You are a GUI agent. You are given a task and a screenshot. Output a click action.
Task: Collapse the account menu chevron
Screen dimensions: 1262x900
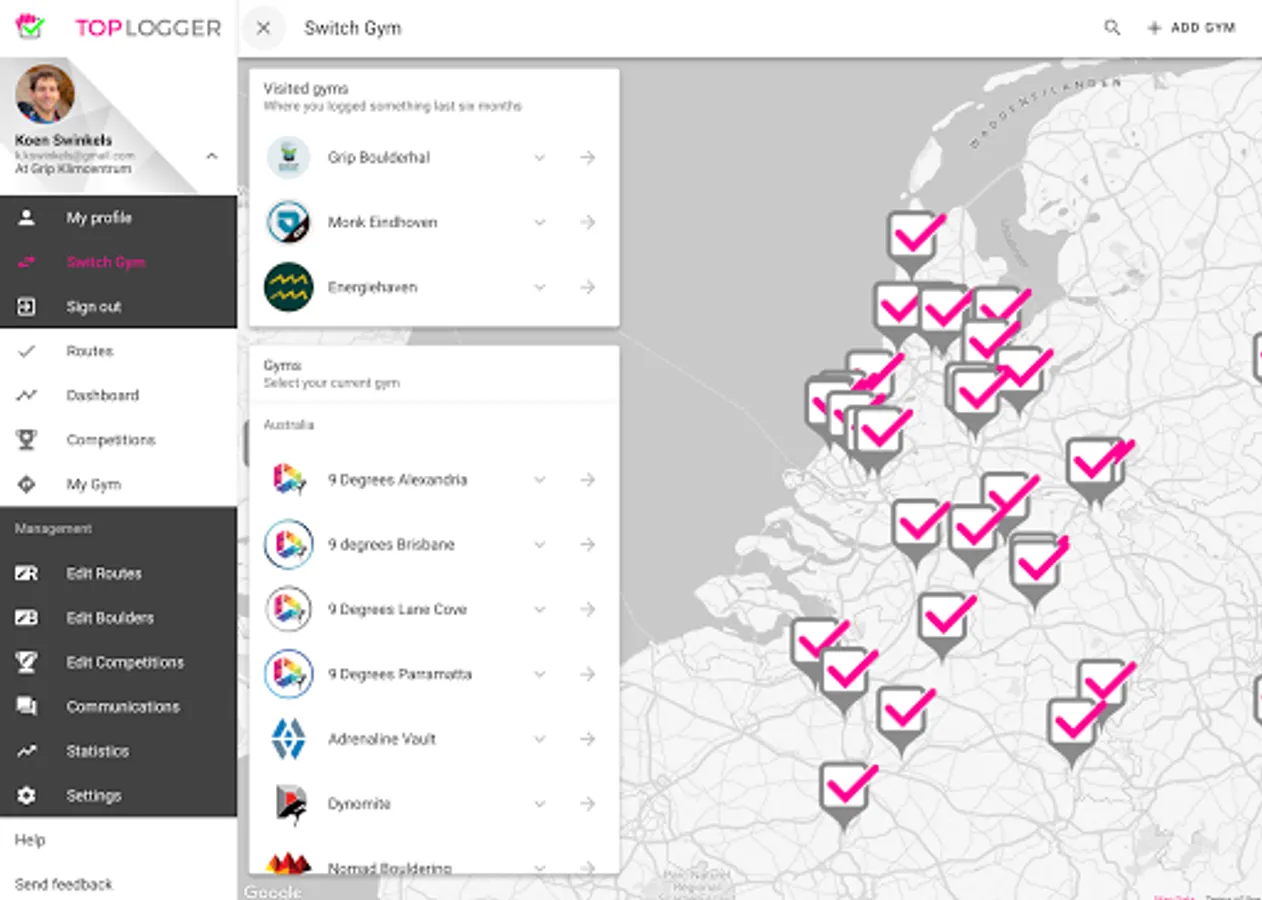click(x=212, y=155)
